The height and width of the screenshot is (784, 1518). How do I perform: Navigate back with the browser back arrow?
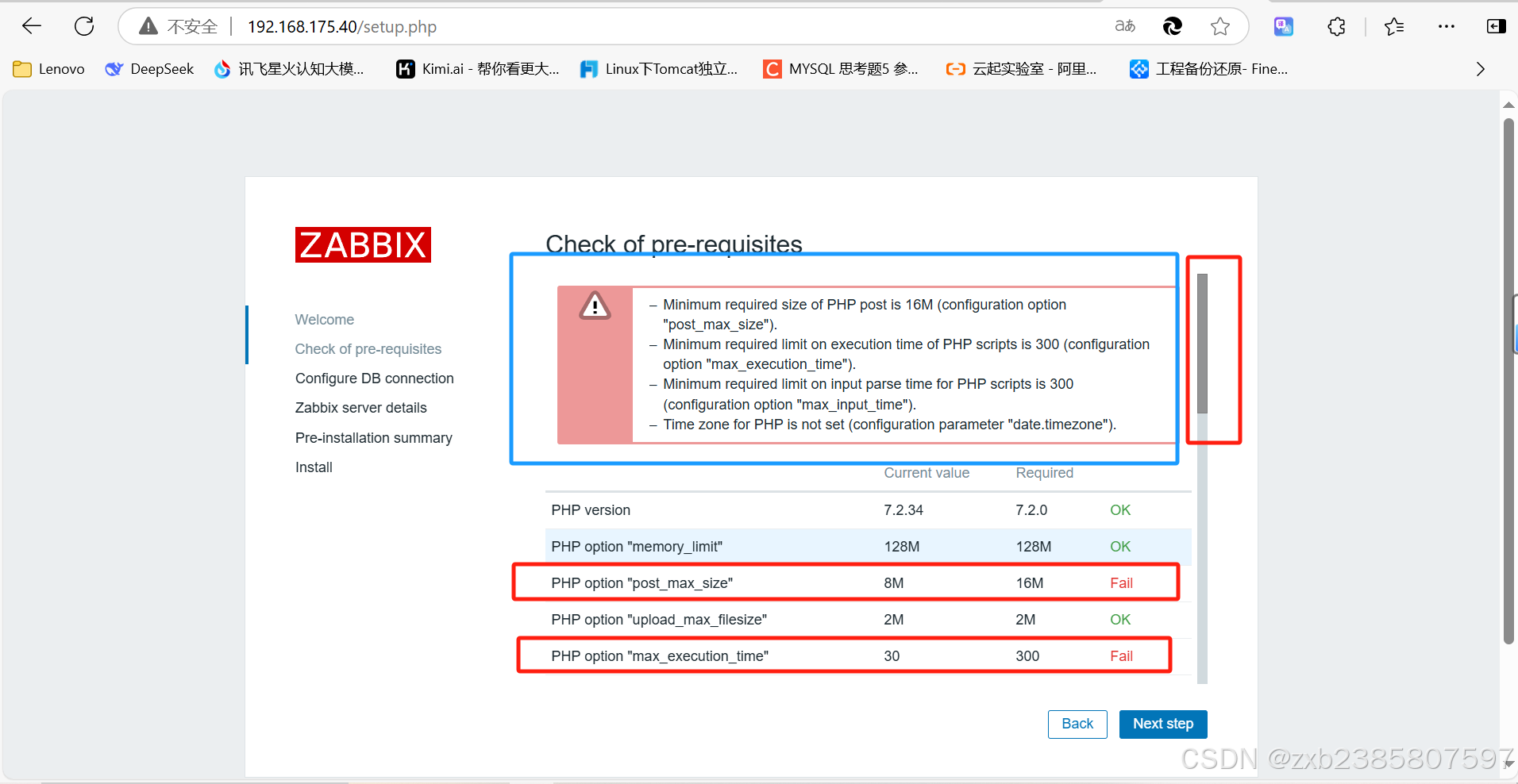click(31, 25)
